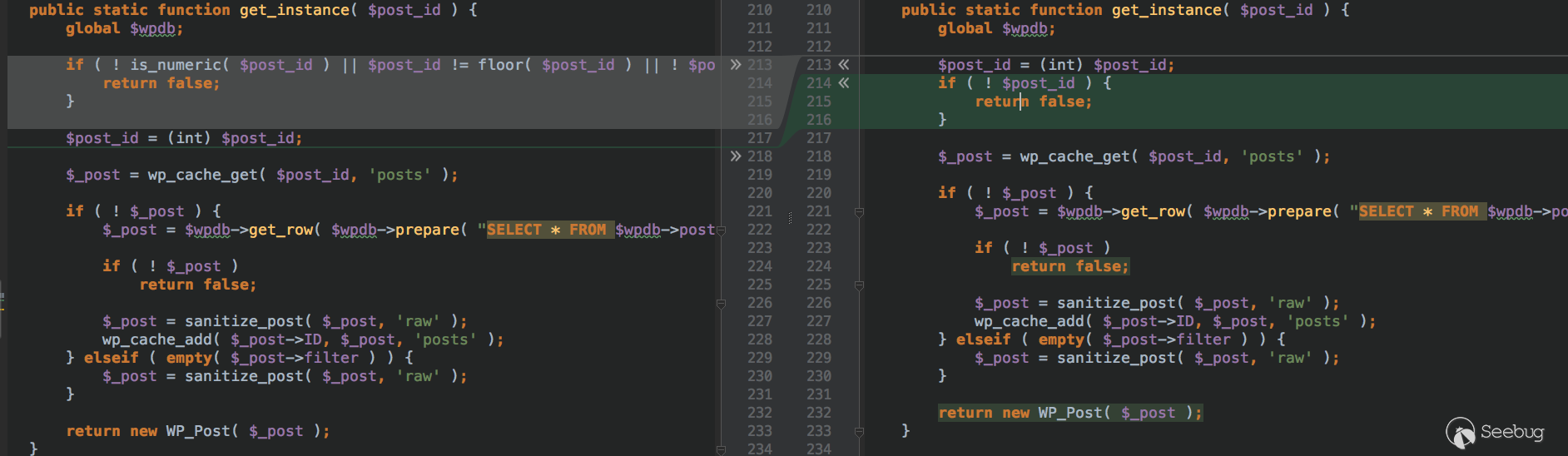Apply left change at line 218 to right
Image resolution: width=1568 pixels, height=456 pixels.
[736, 156]
